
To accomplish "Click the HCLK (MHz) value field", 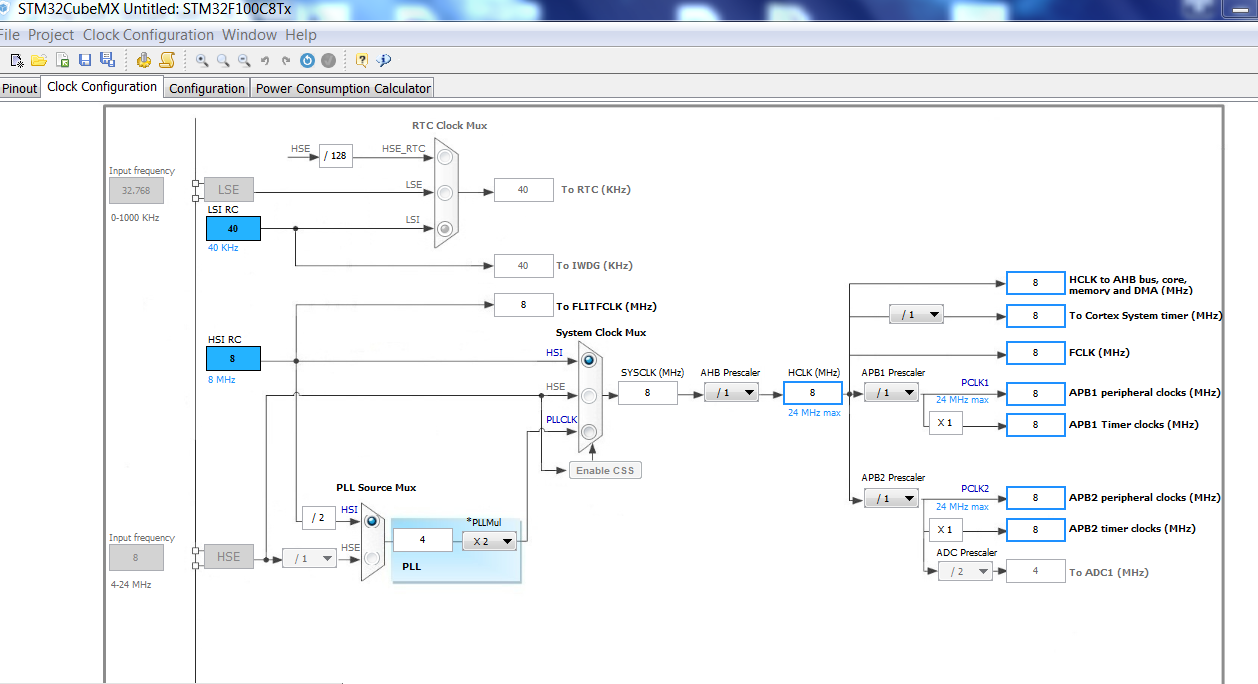I will 813,393.
